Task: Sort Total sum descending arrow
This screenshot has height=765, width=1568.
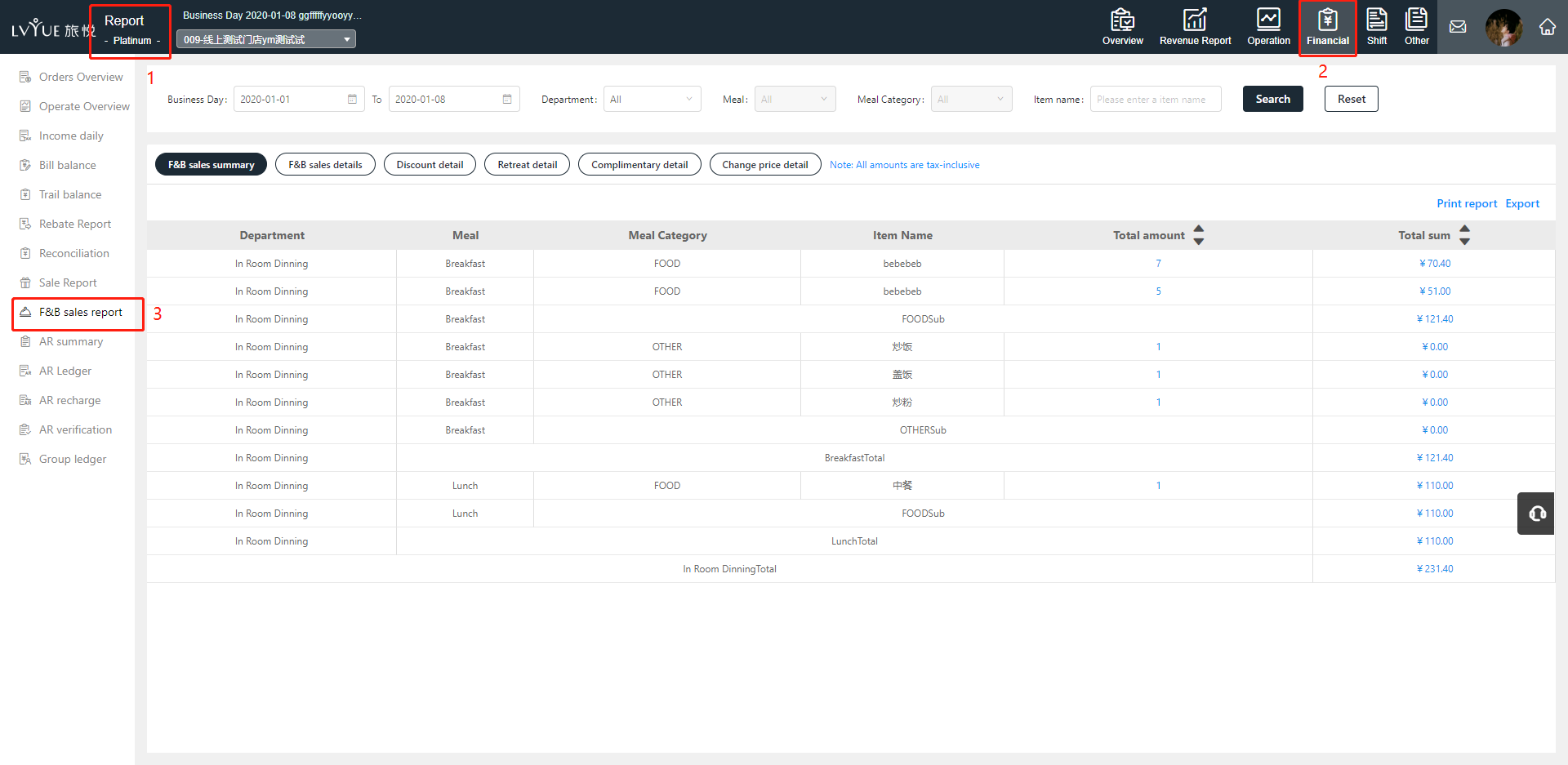Action: [1465, 241]
